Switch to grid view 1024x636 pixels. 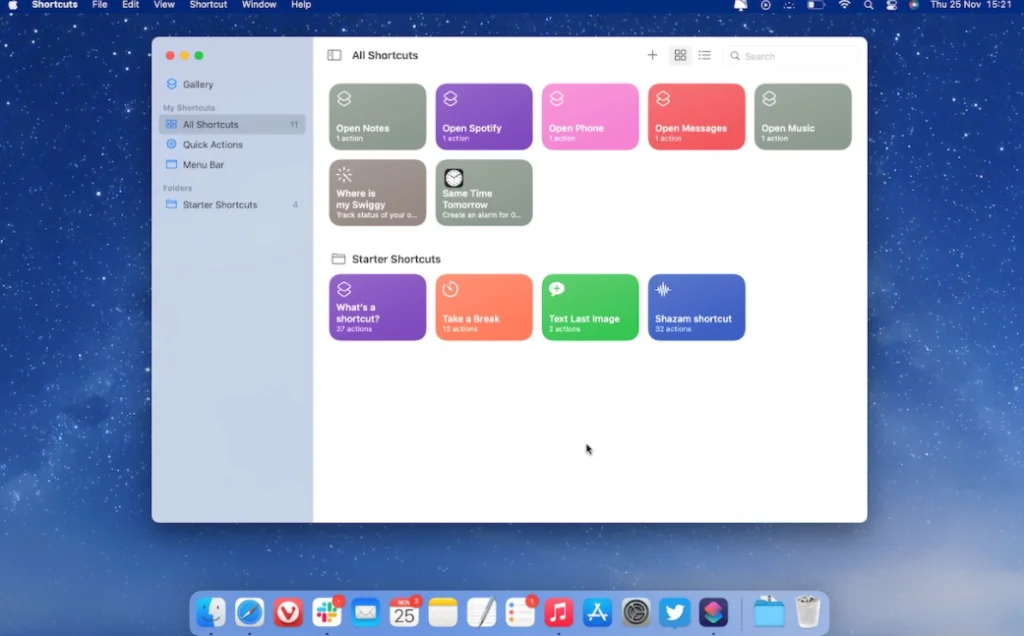(680, 56)
